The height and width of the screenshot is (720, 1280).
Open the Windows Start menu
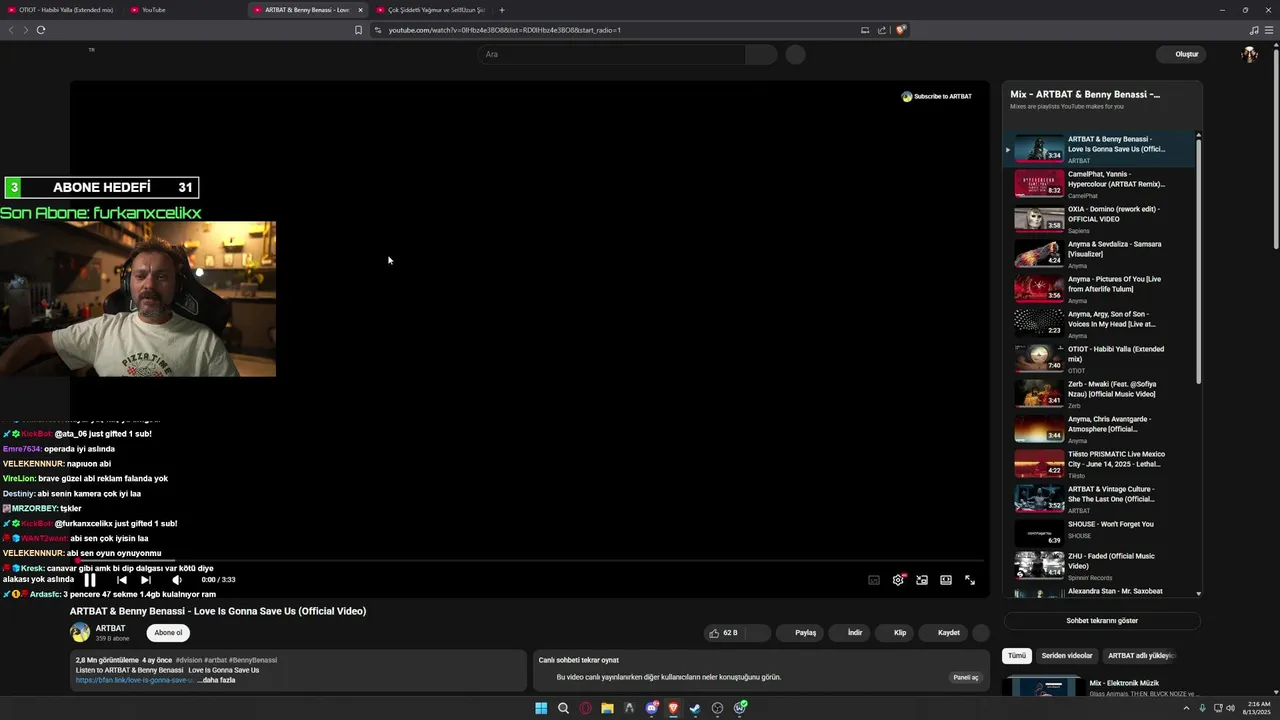click(x=541, y=708)
